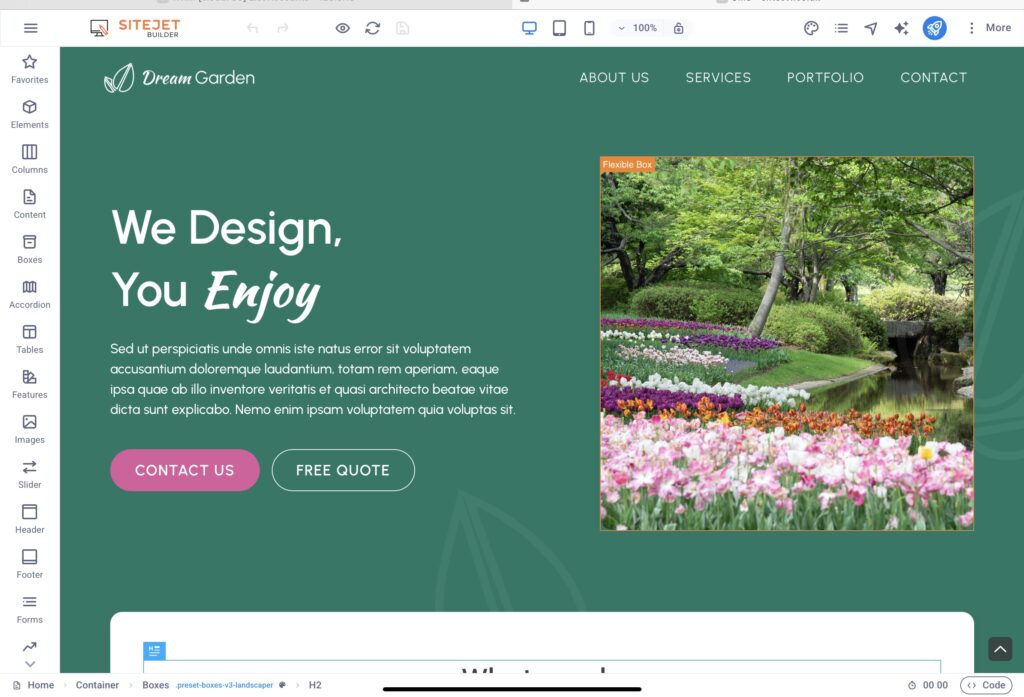Switch to the tablet viewport
The height and width of the screenshot is (697, 1024).
click(559, 28)
